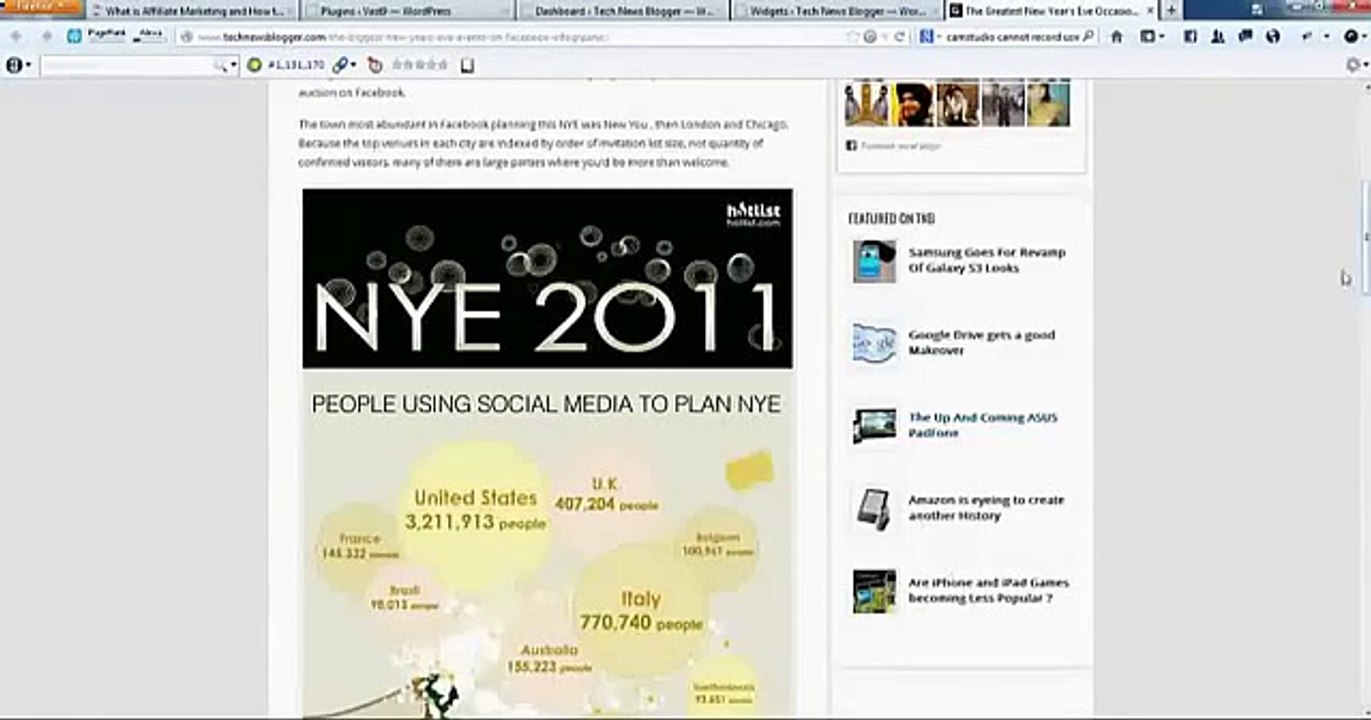Click the third Facebook fan profile photo
The image size is (1371, 720).
tap(958, 103)
